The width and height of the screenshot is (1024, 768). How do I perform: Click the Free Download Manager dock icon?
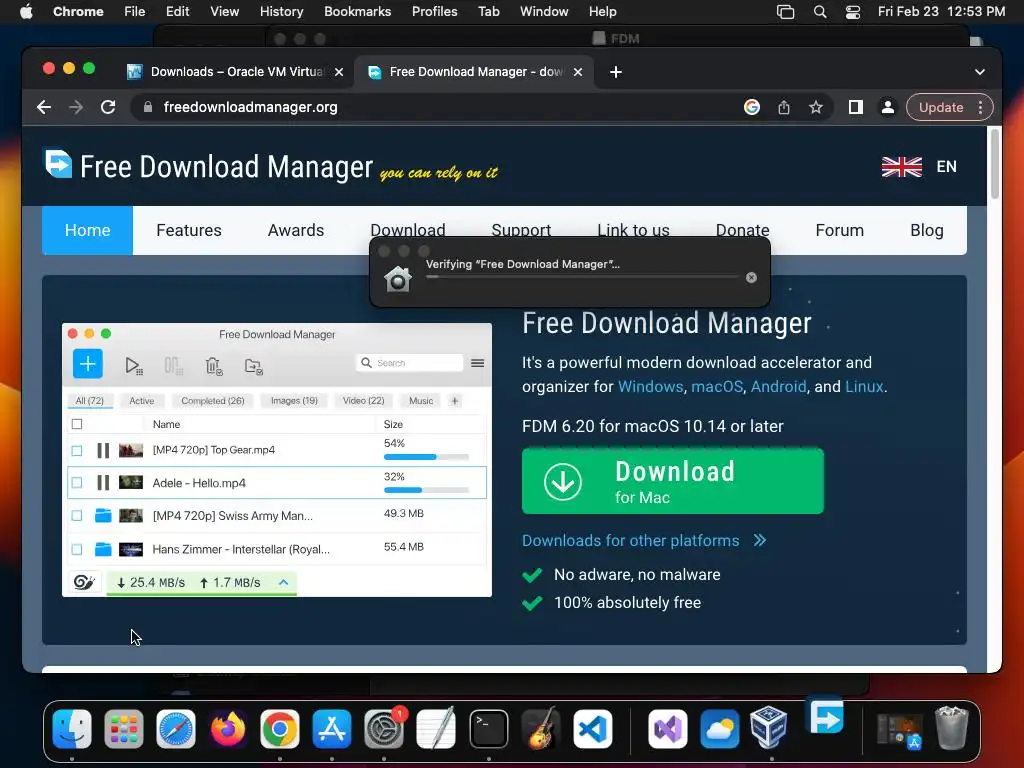point(826,718)
